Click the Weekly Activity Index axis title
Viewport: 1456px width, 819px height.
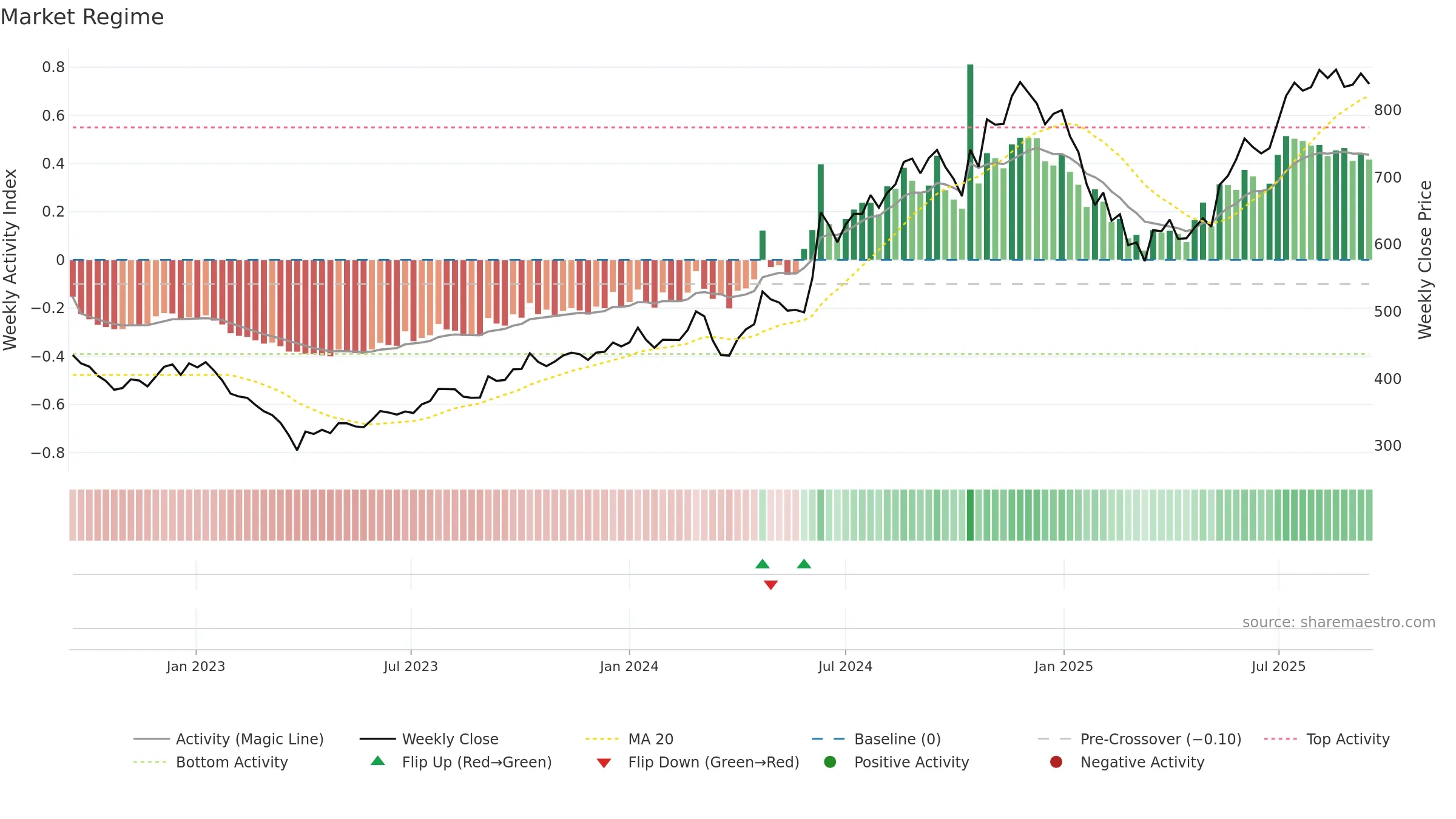point(10,260)
